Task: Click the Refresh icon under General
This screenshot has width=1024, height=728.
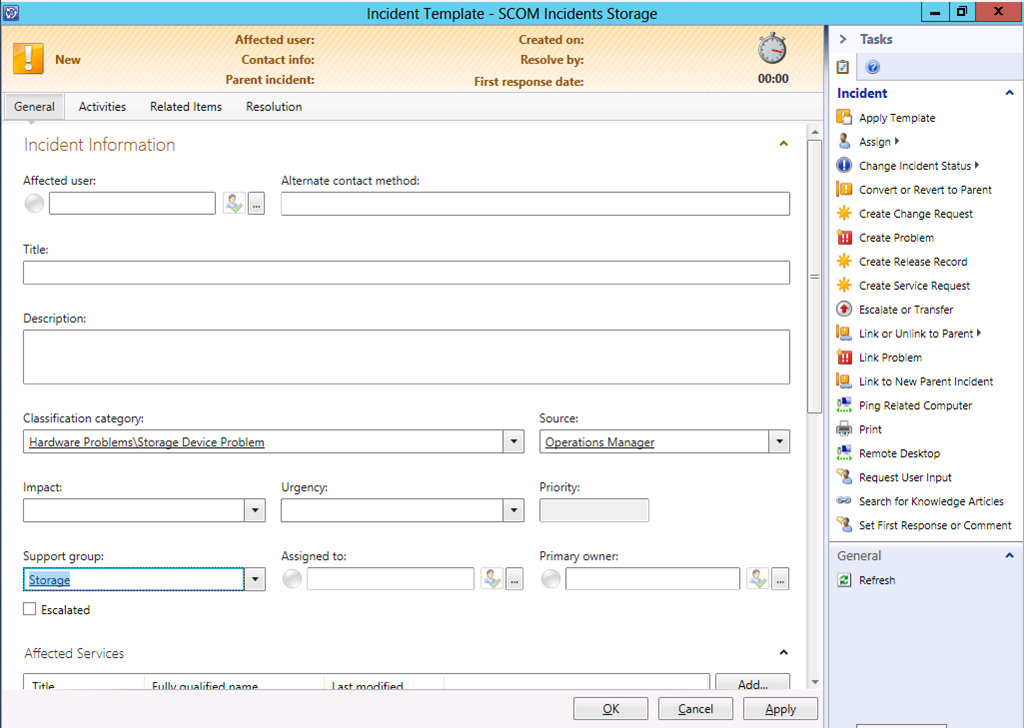Action: [844, 581]
